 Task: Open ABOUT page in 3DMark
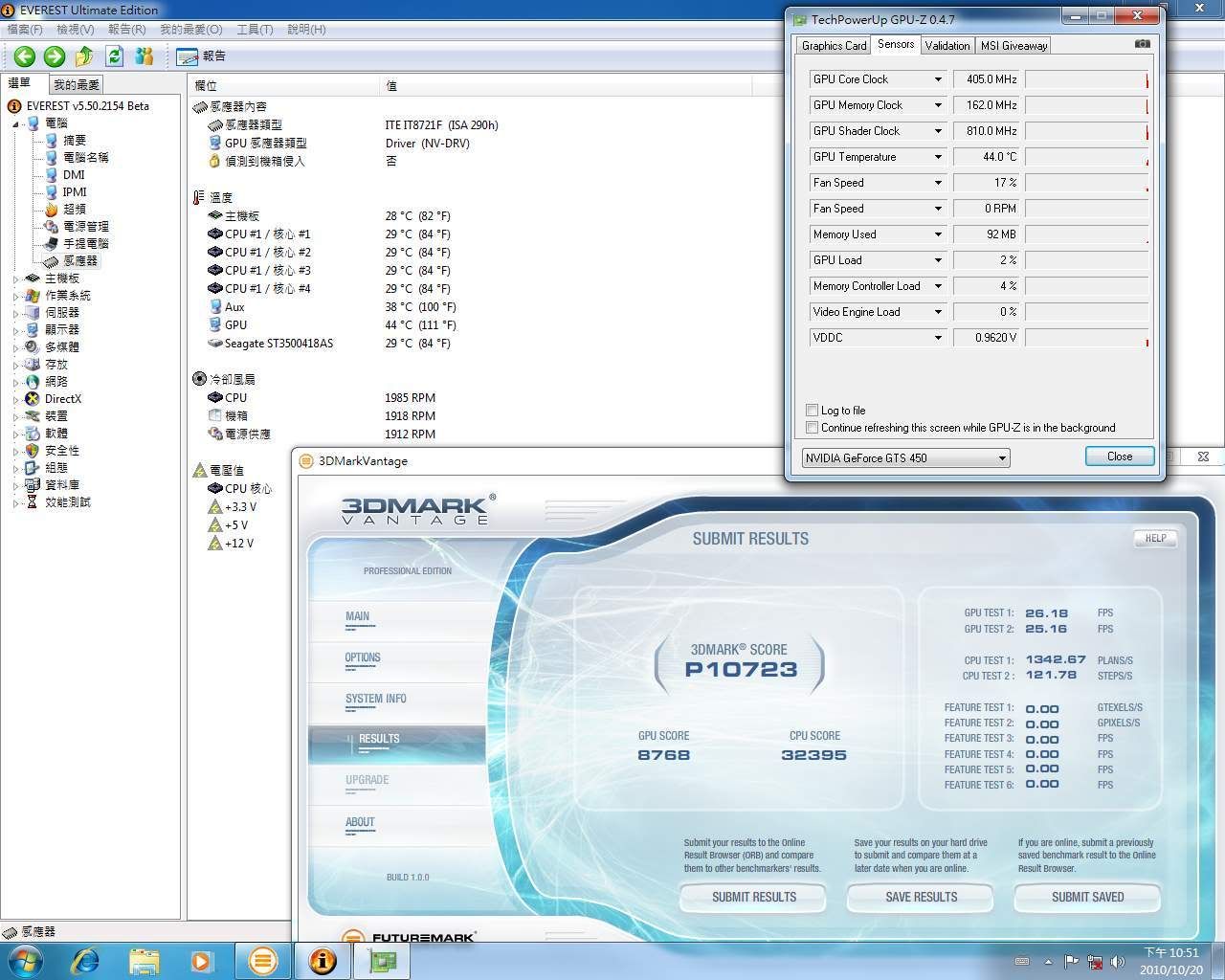(360, 822)
